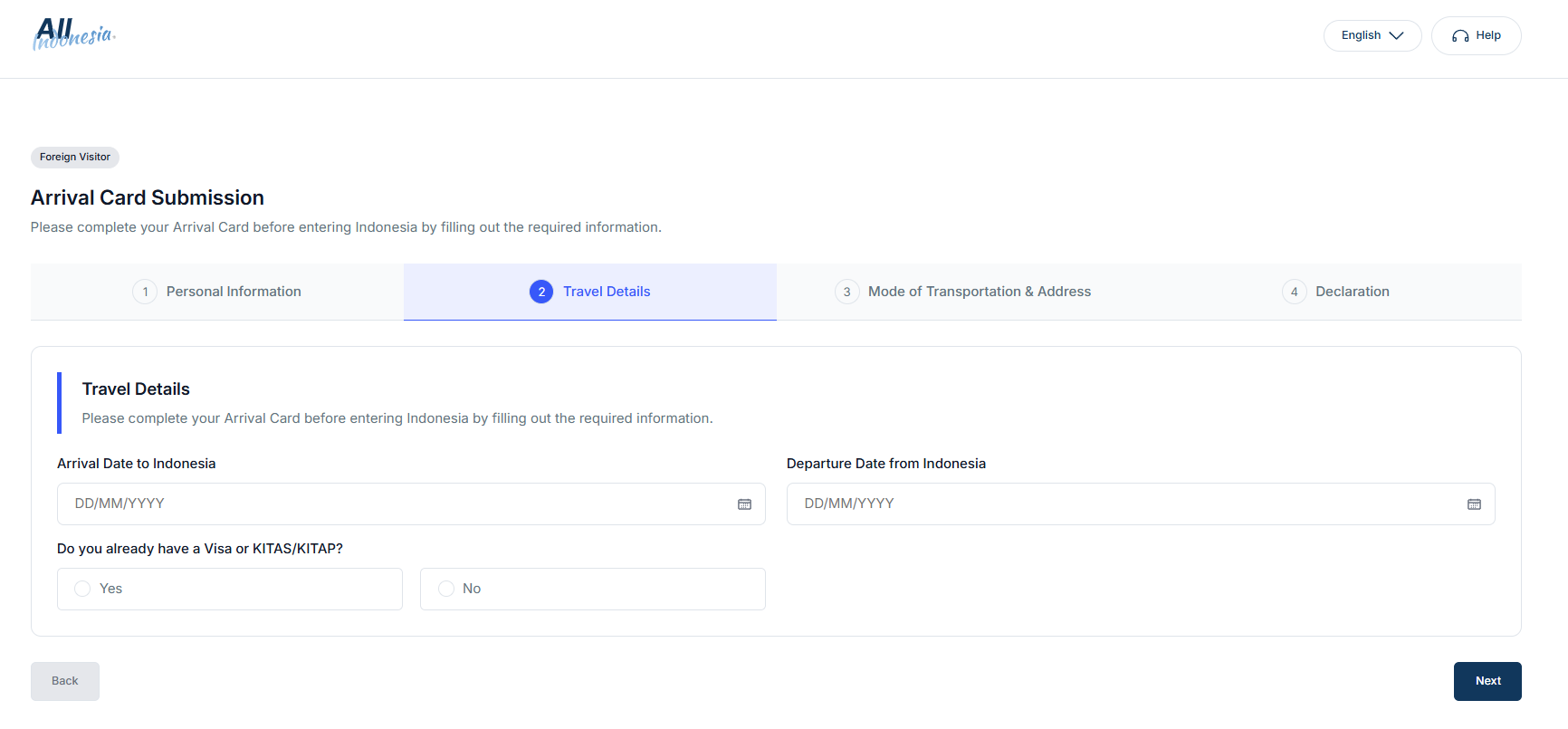Viewport: 1568px width, 729px height.
Task: Click the step 2 blue circle
Action: [541, 292]
